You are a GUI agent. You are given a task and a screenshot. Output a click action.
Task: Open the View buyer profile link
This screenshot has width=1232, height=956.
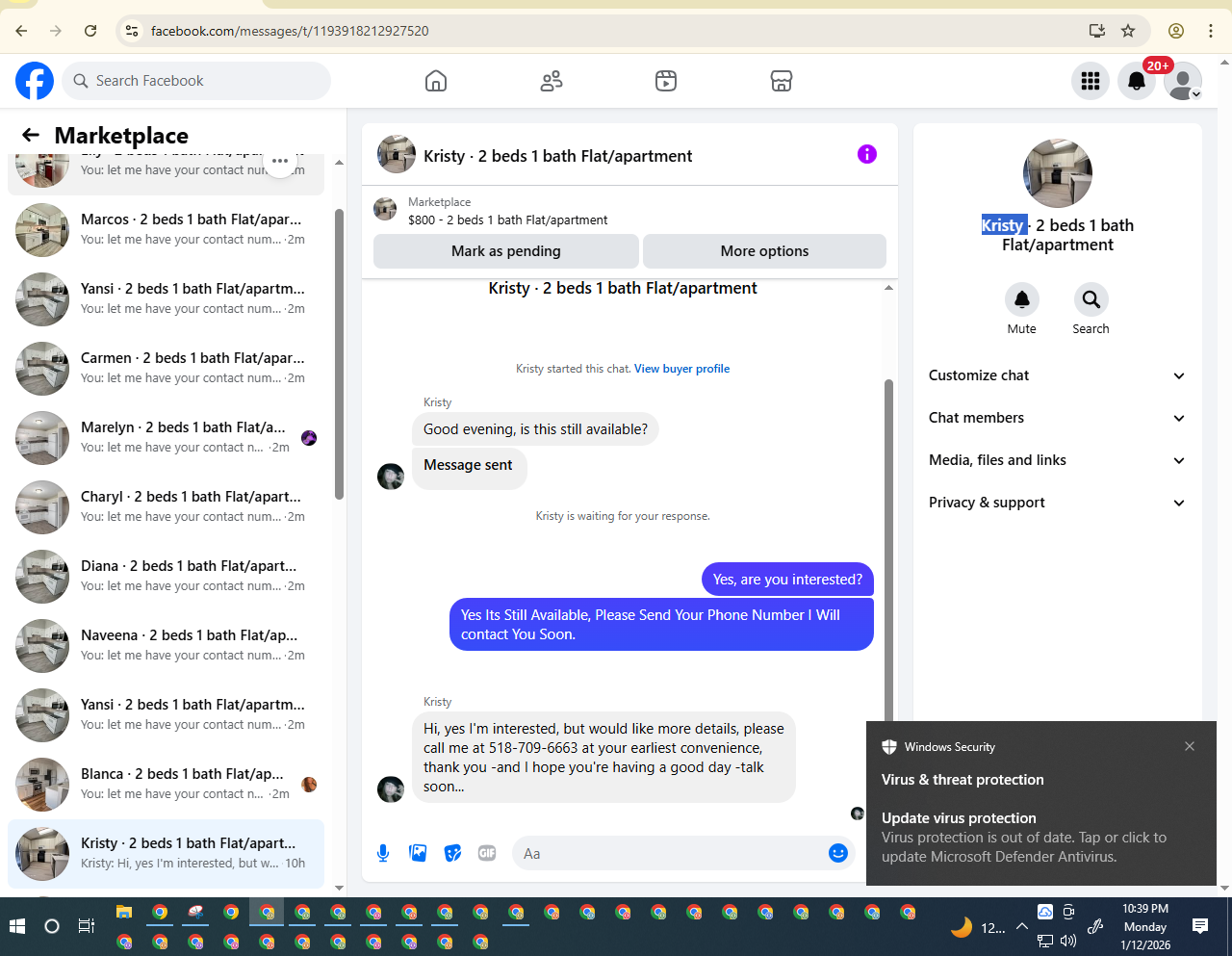point(681,369)
